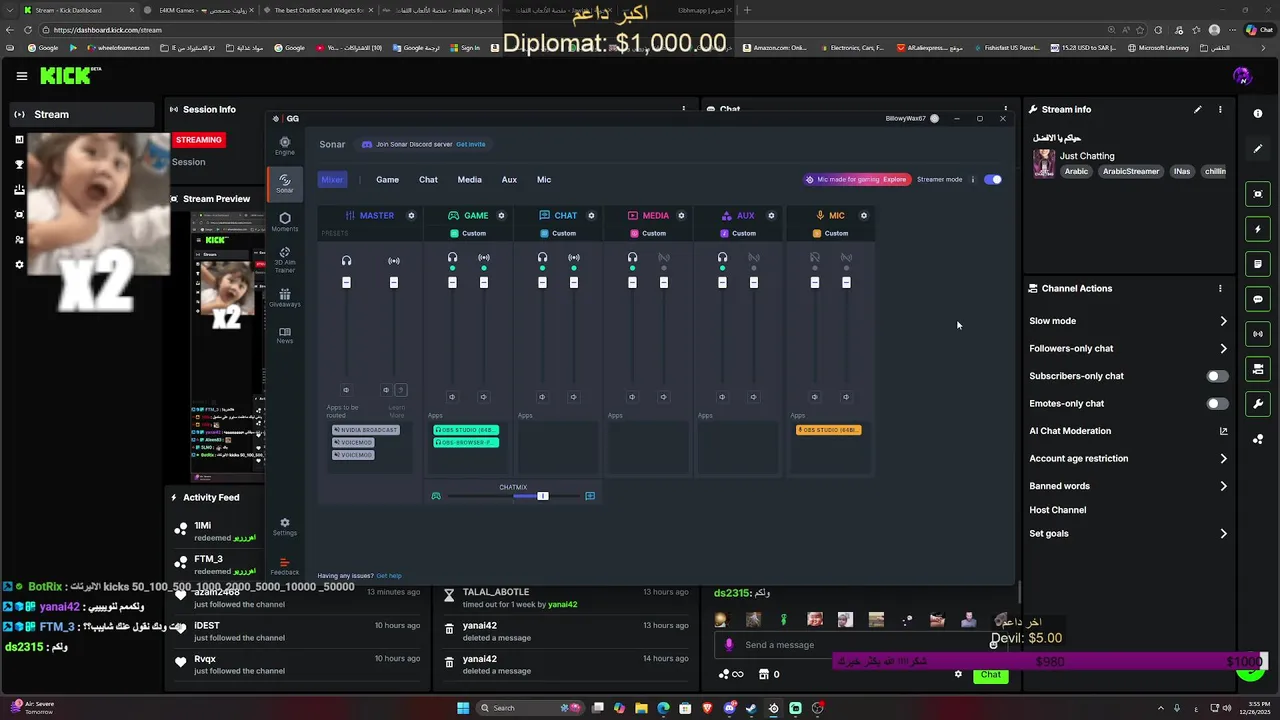Open Chat channel Custom preset dropdown

(x=558, y=234)
